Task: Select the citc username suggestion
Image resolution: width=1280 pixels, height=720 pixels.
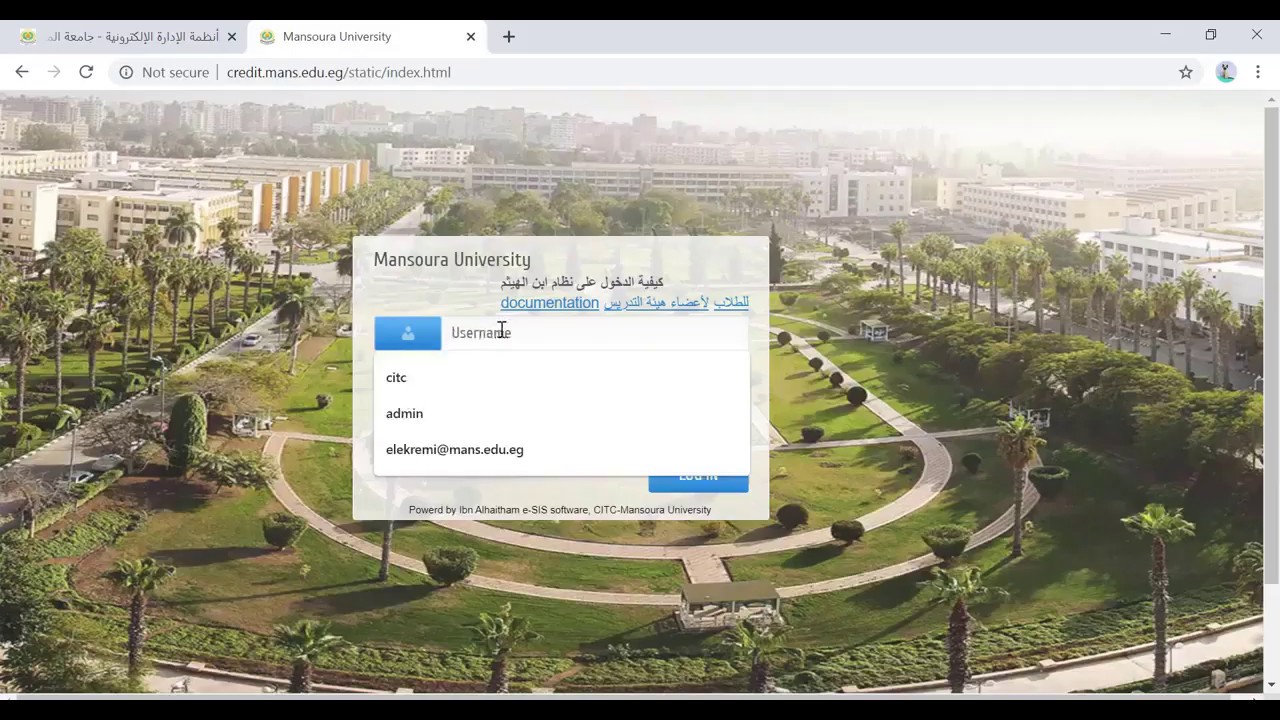Action: coord(561,377)
